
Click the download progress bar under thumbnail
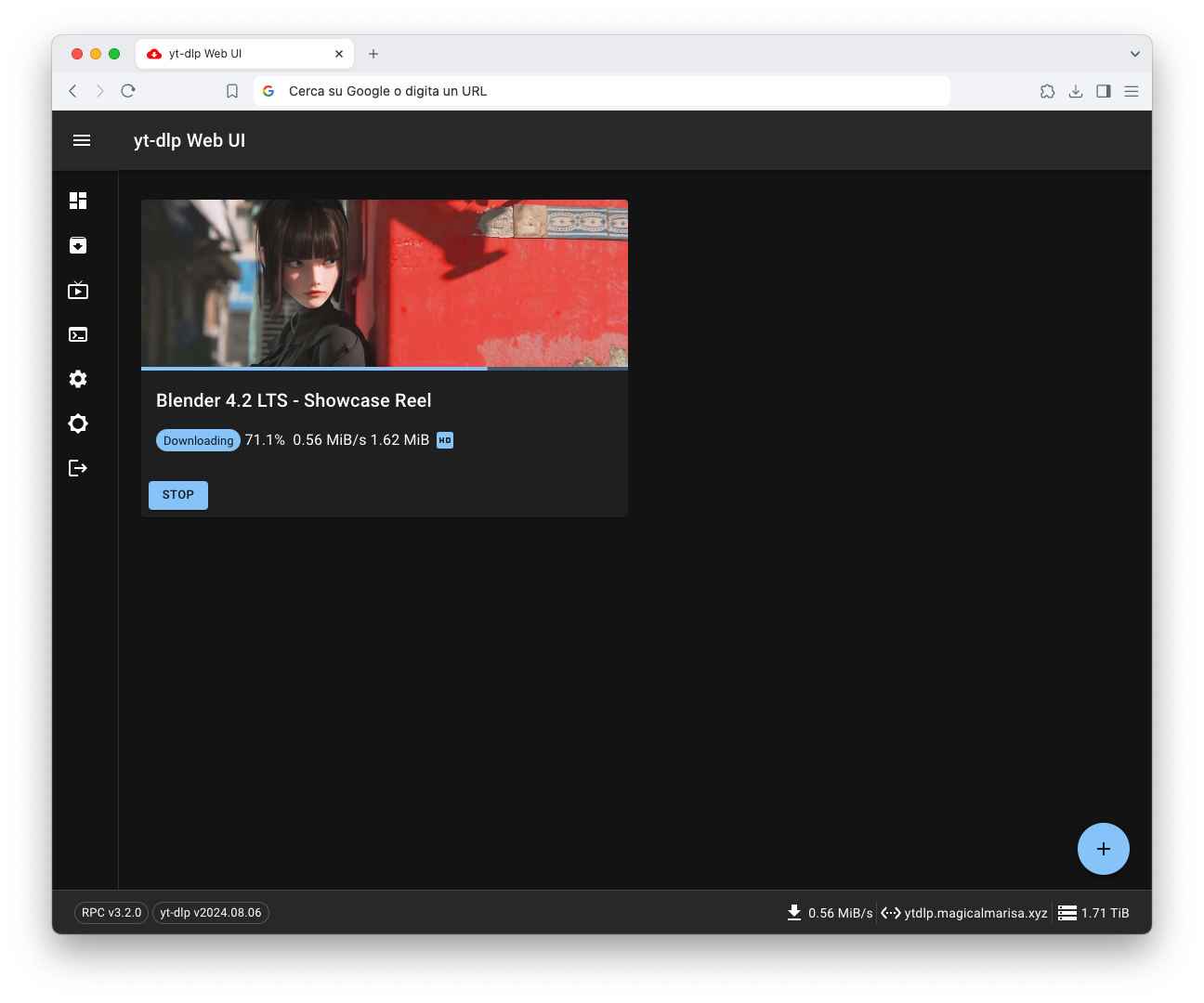coord(384,369)
